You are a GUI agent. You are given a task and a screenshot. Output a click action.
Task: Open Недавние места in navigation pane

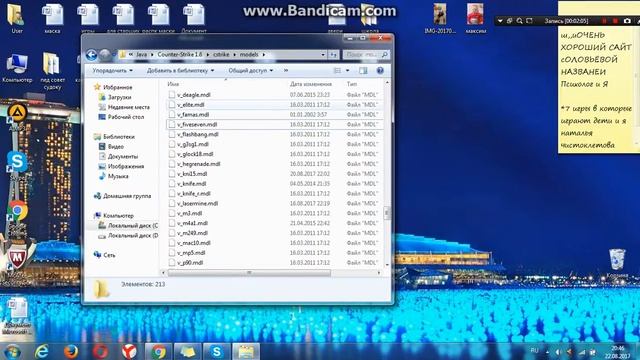coord(129,107)
